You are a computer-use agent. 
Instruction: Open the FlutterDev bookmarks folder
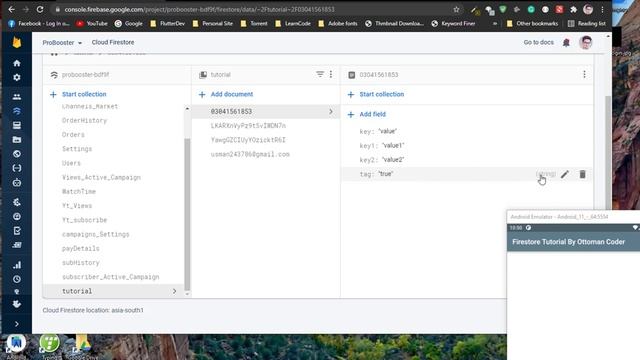[x=168, y=24]
